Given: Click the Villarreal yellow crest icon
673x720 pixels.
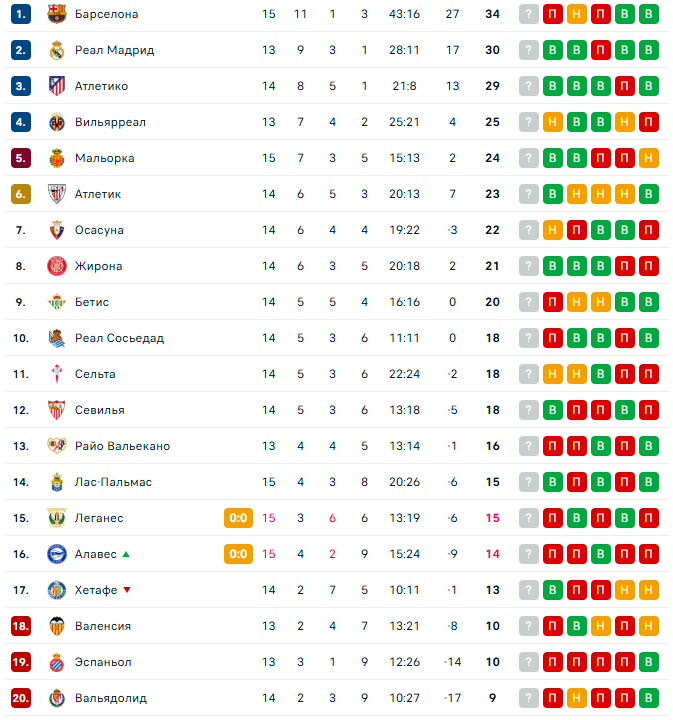Looking at the screenshot, I should [56, 122].
